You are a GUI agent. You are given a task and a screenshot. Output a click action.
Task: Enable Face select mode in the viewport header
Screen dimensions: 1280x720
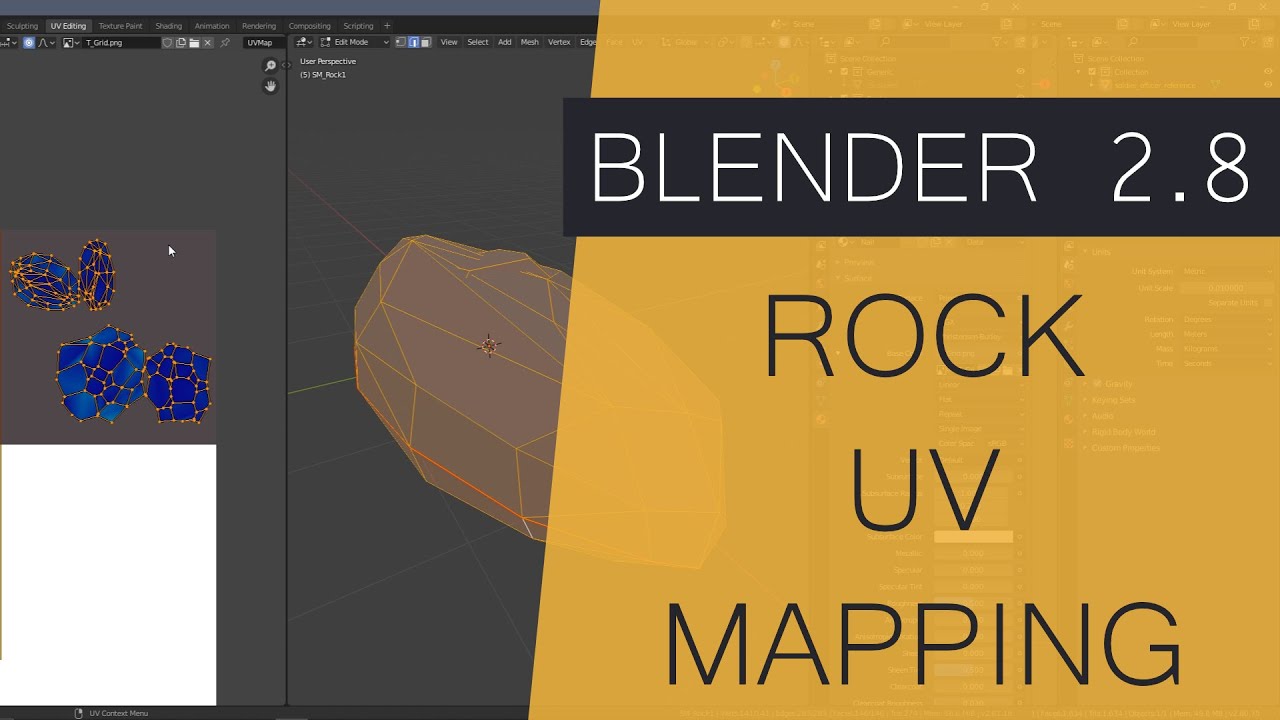(x=425, y=42)
